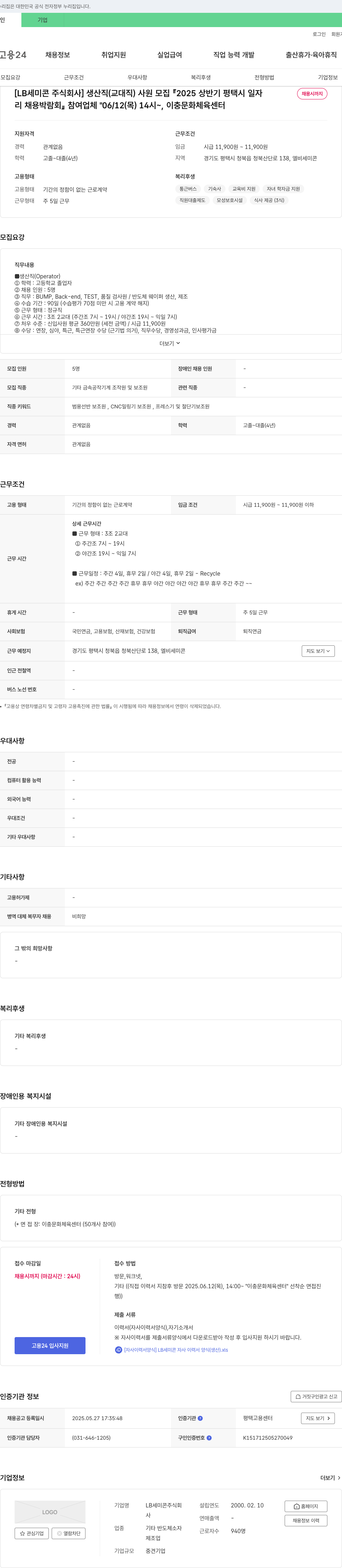Click the 퇴직급여 value 퇴직연금
Viewport: 342px width, 1568px height.
(253, 631)
